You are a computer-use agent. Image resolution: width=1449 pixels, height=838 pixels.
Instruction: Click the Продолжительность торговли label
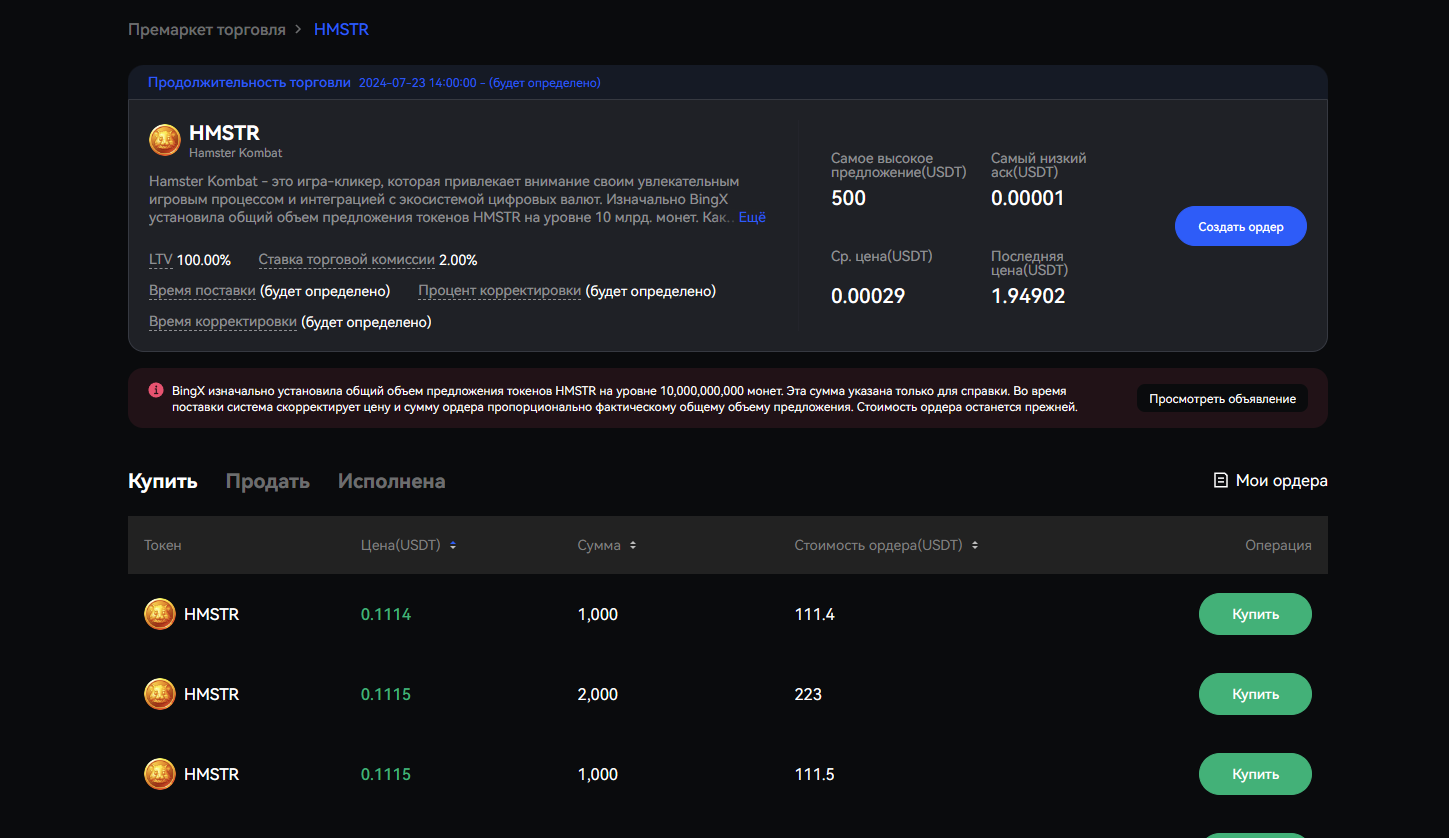tap(249, 82)
